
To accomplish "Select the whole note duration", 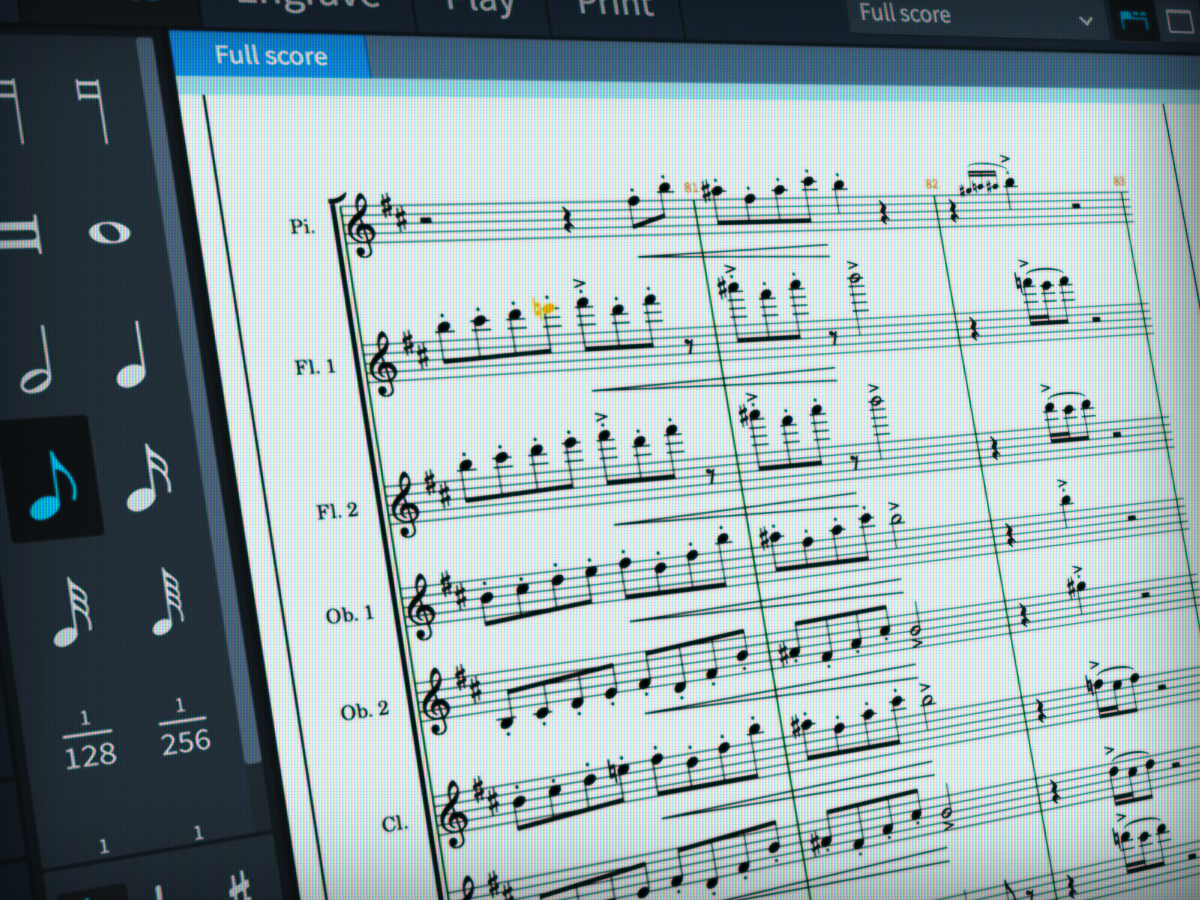I will click(x=109, y=232).
